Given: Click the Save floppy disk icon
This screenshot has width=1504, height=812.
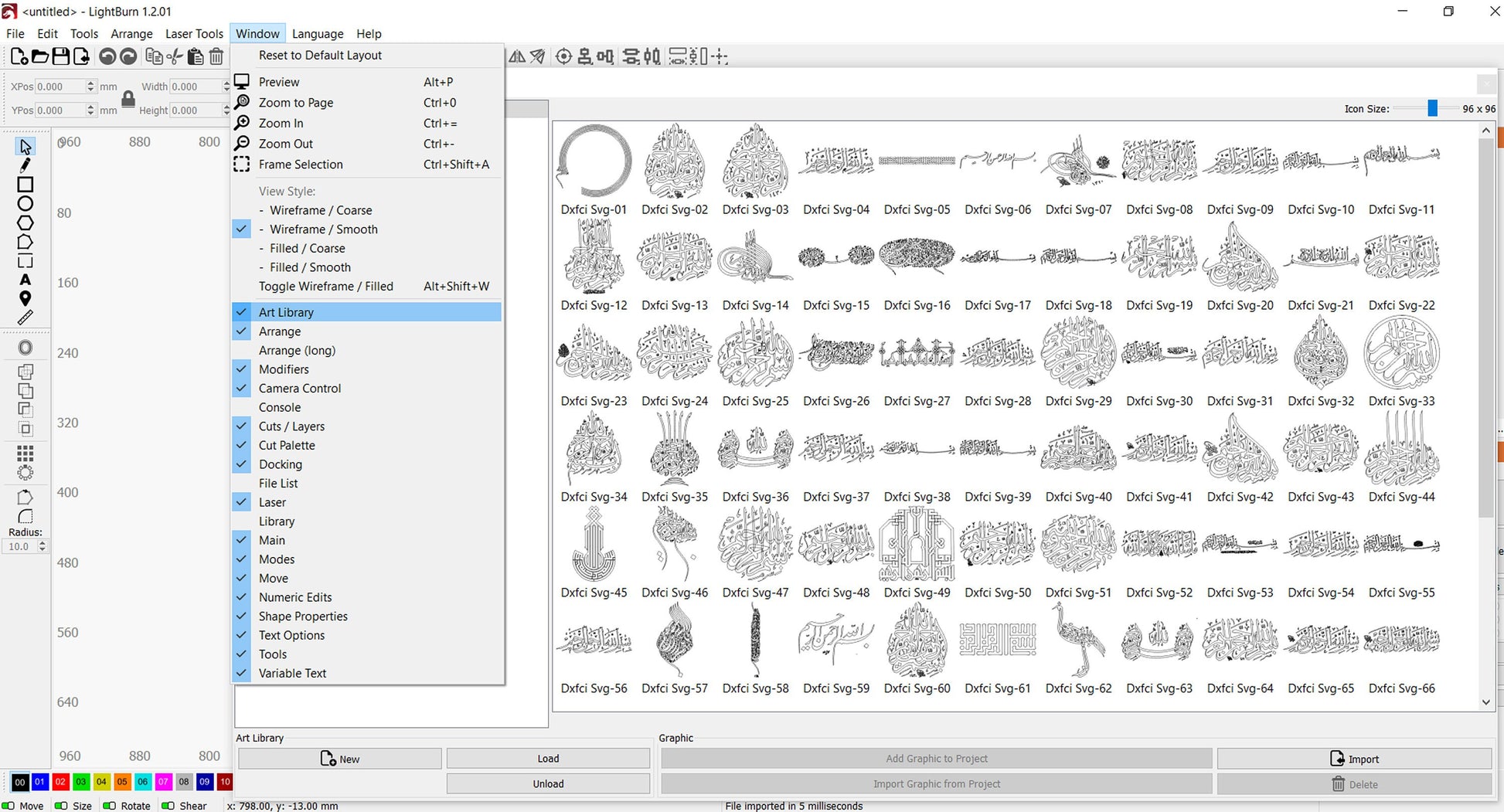Looking at the screenshot, I should tap(60, 56).
